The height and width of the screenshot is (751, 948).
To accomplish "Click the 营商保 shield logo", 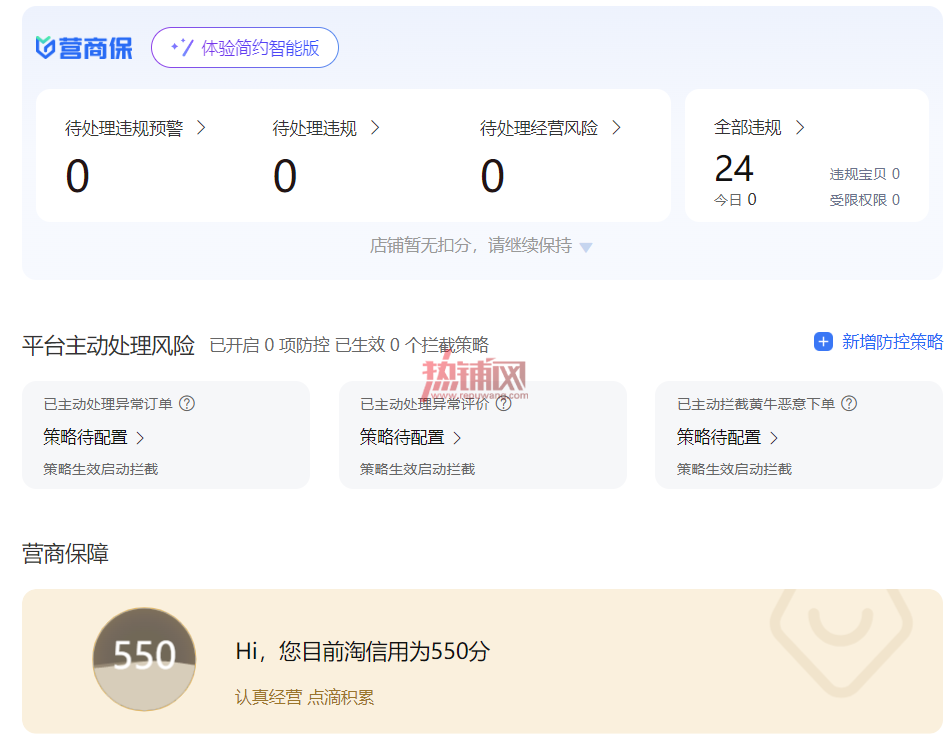I will 45,48.
